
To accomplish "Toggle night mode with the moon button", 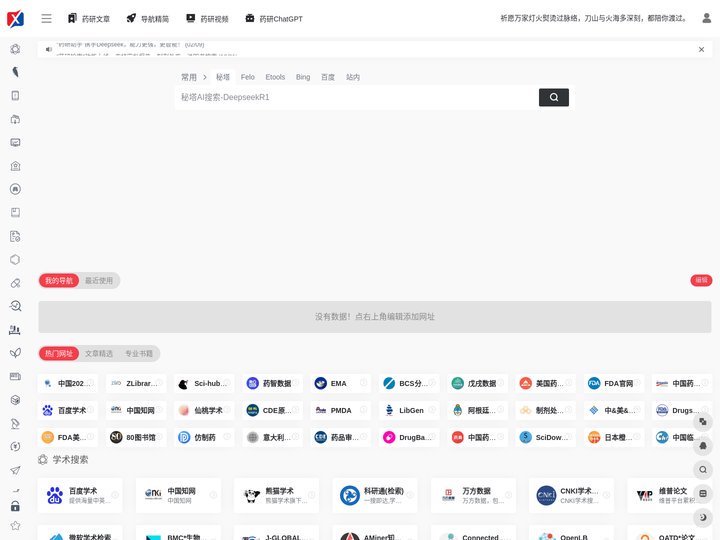I will (703, 518).
